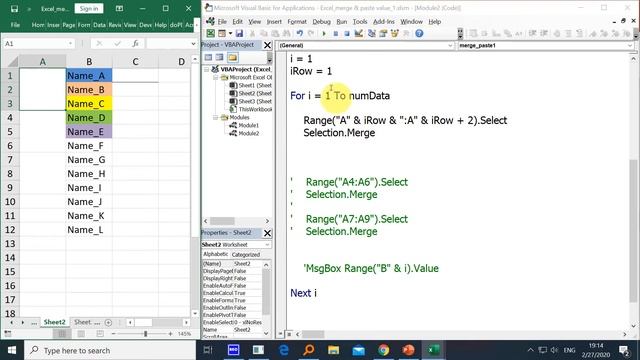
Task: Expand the Excel formula bar
Action: (193, 44)
